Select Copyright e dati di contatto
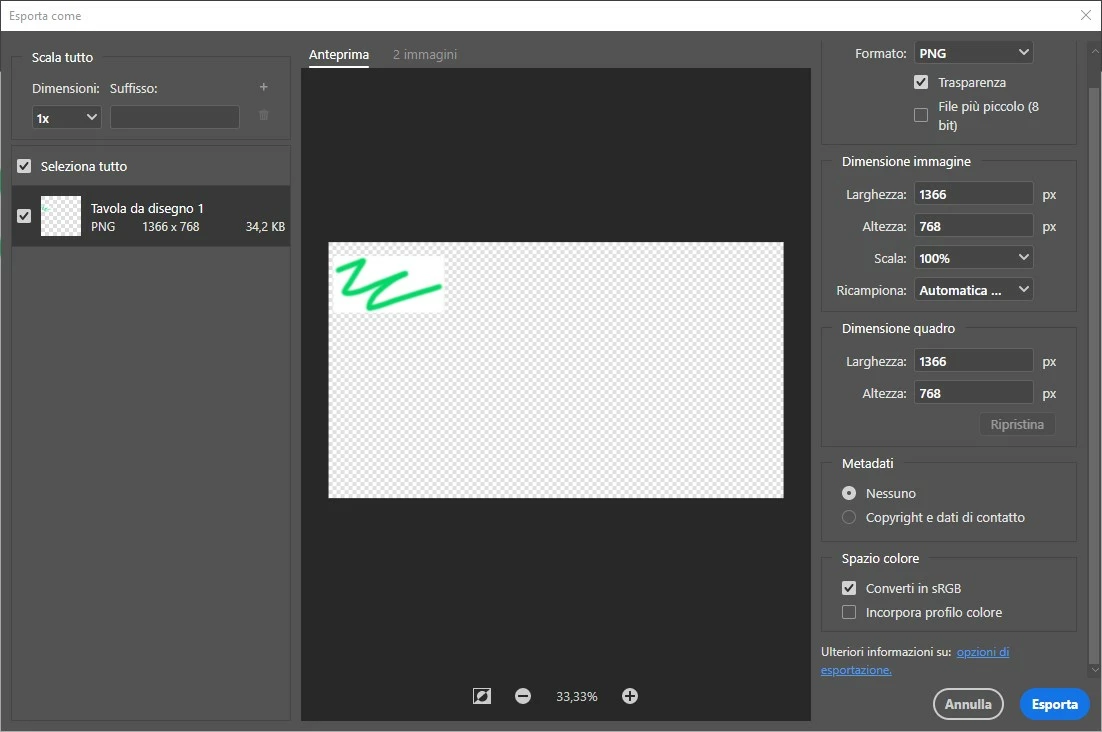 [849, 517]
